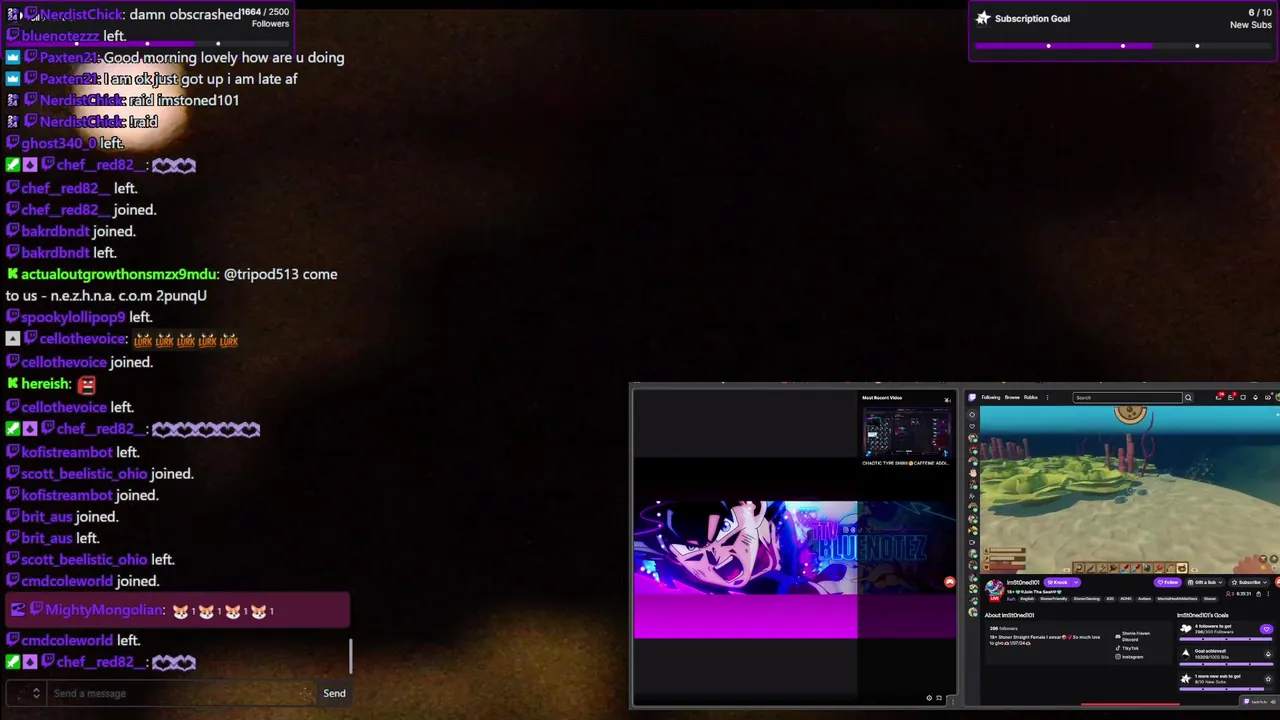This screenshot has height=720, width=1280.
Task: Focus the Twitch search field
Action: point(1128,397)
